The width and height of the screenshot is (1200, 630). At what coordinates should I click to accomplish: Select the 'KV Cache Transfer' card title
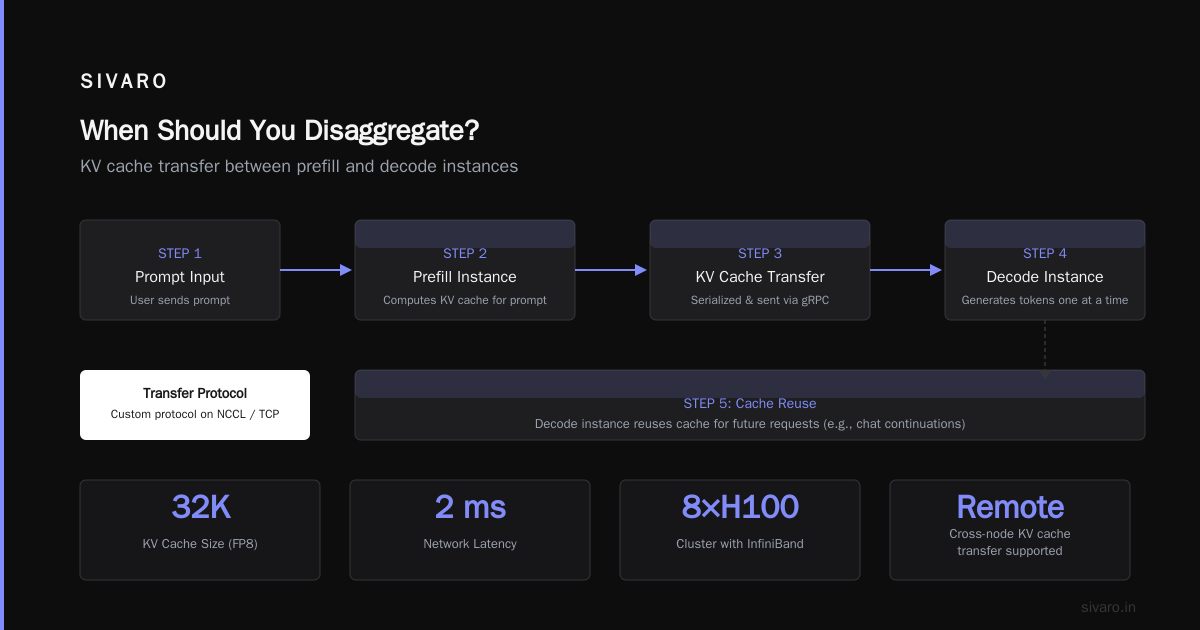pyautogui.click(x=760, y=277)
